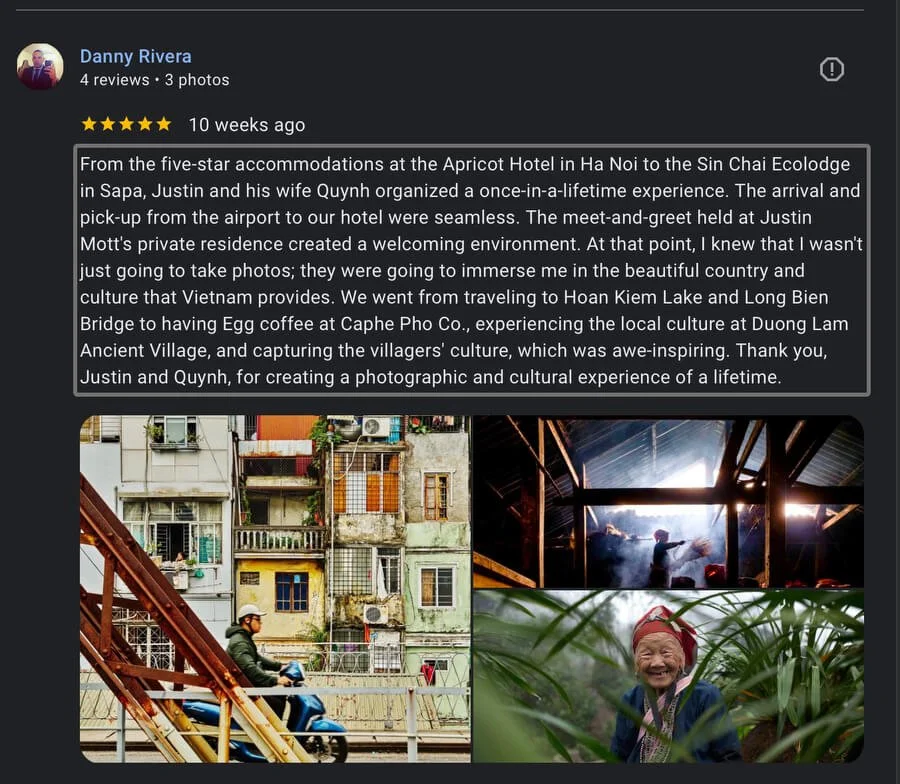Screen dimensions: 900x784
Task: Open the Danny Rivera name link
Action: [x=135, y=56]
